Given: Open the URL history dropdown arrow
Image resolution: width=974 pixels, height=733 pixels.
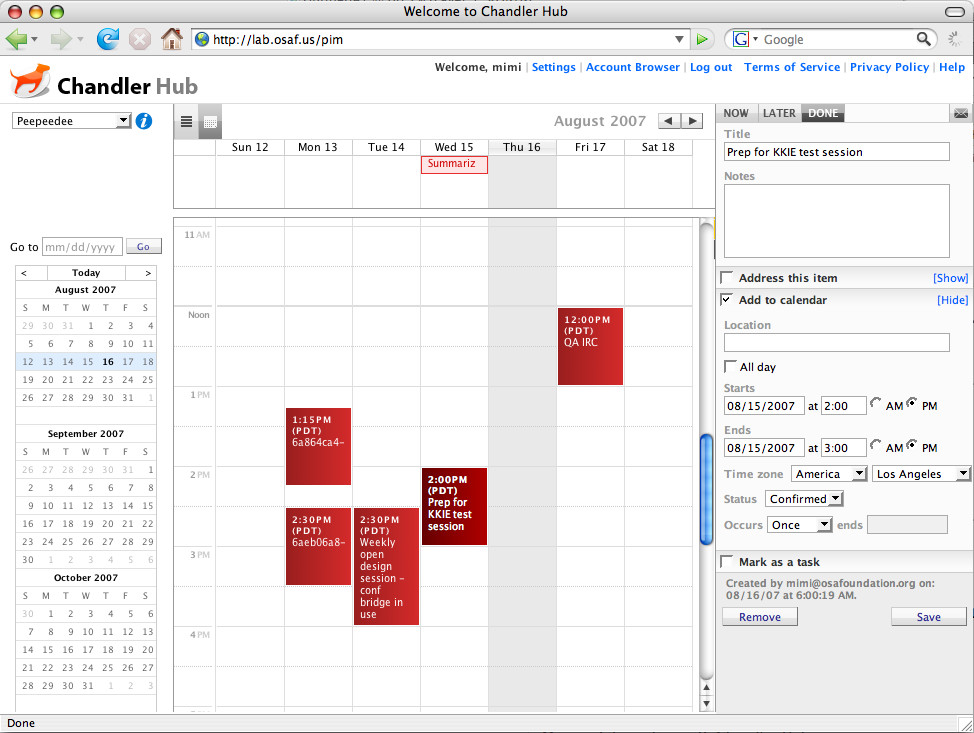Looking at the screenshot, I should 680,39.
